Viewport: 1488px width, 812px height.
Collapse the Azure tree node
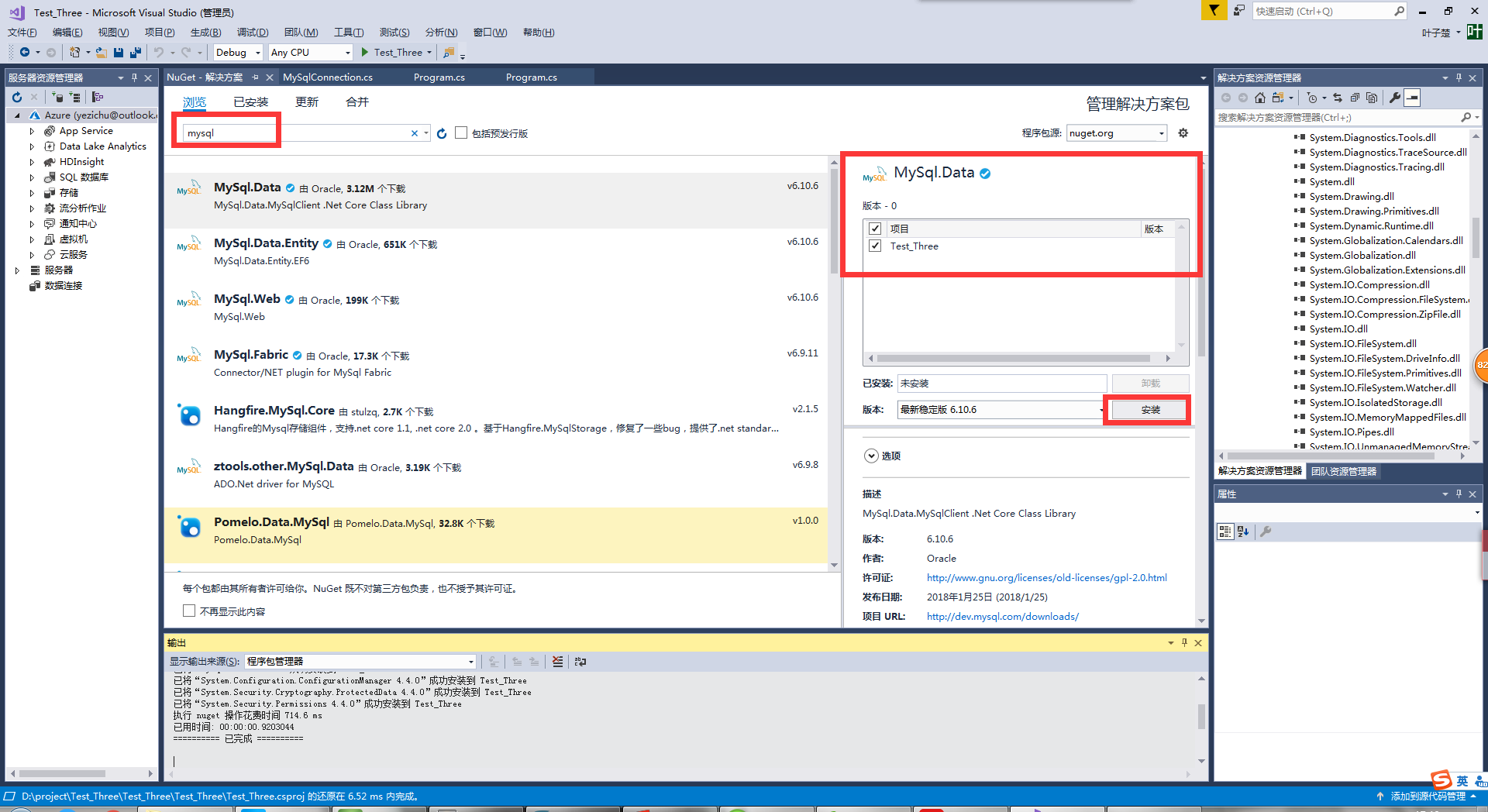(17, 115)
